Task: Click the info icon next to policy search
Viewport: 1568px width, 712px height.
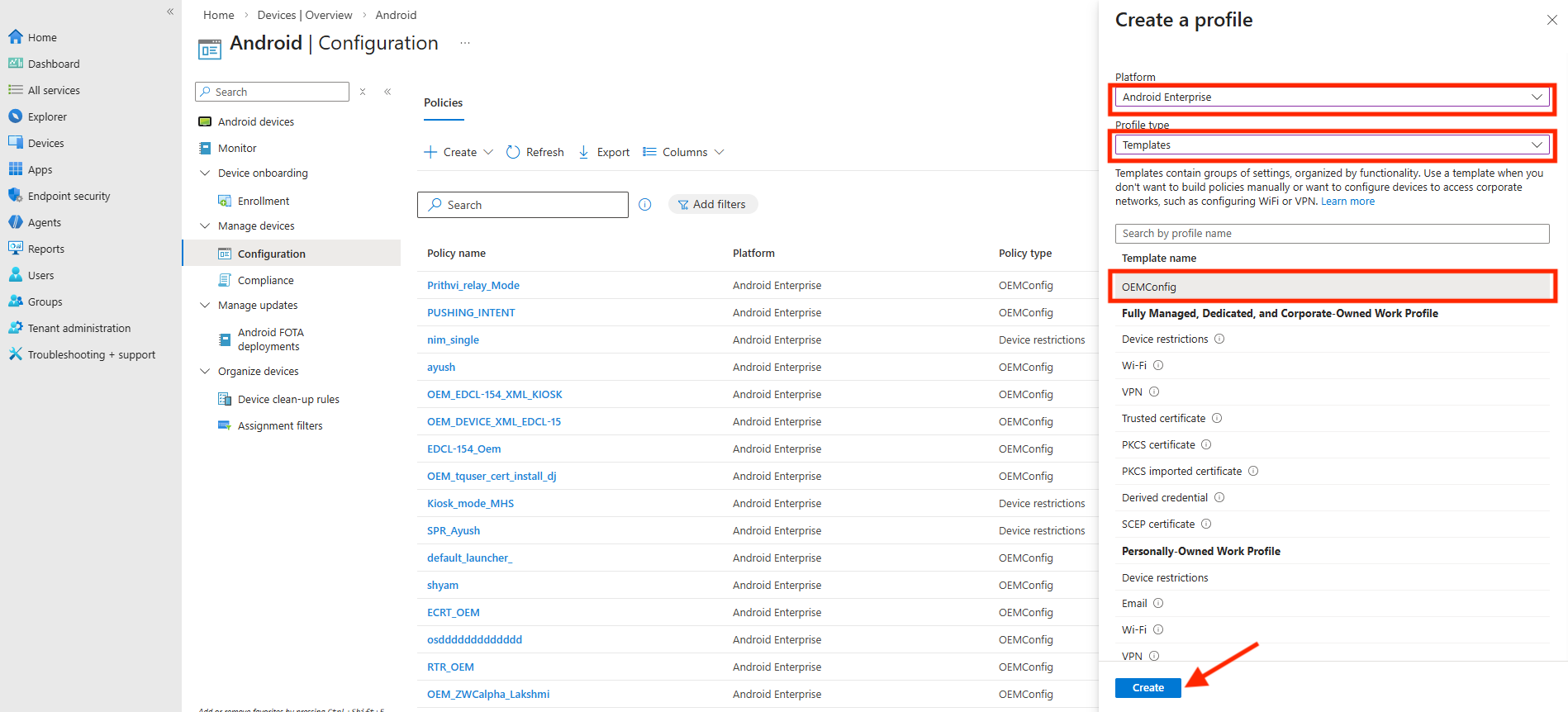Action: pyautogui.click(x=645, y=205)
